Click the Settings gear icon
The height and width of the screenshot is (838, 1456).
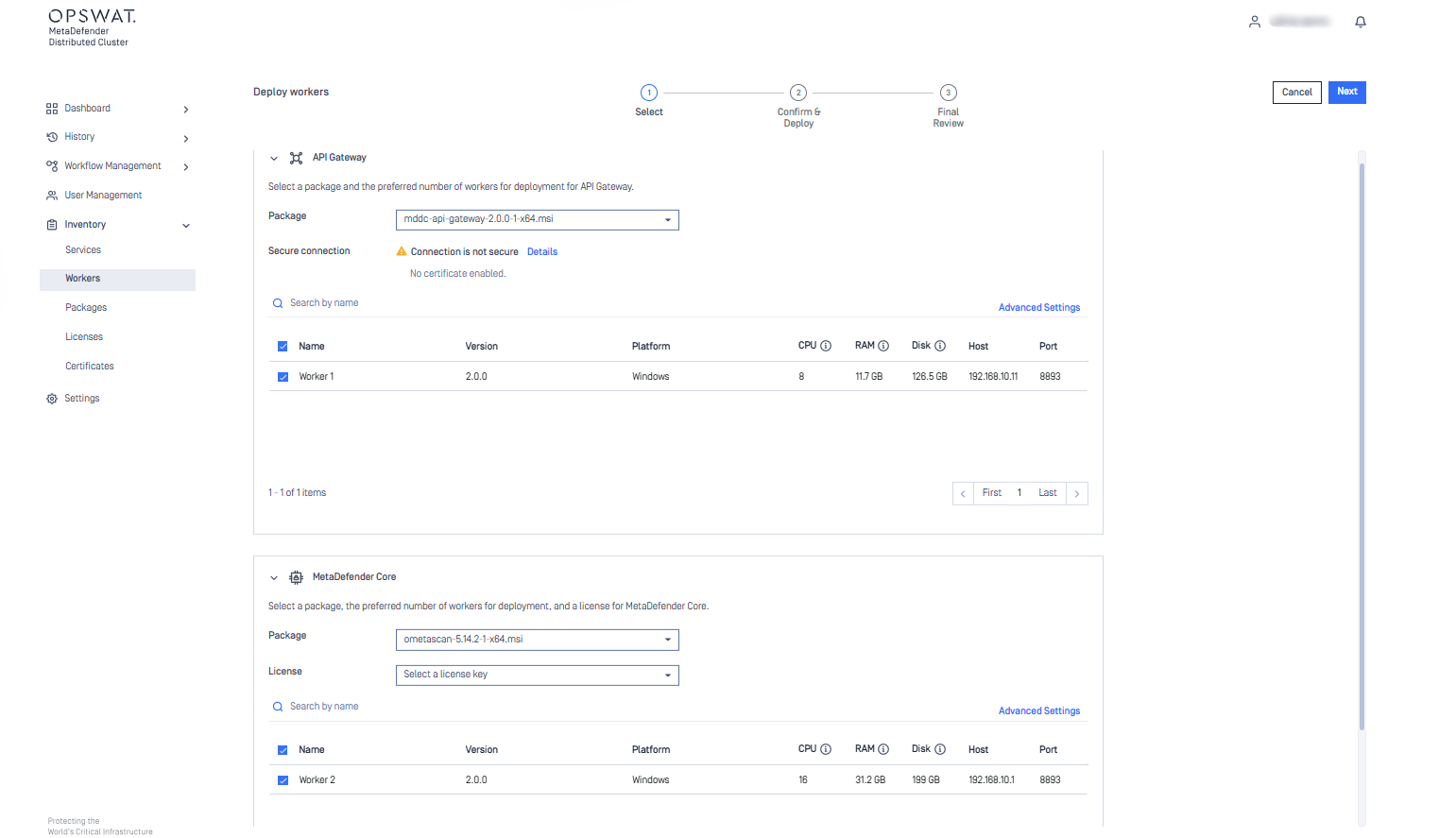click(52, 399)
